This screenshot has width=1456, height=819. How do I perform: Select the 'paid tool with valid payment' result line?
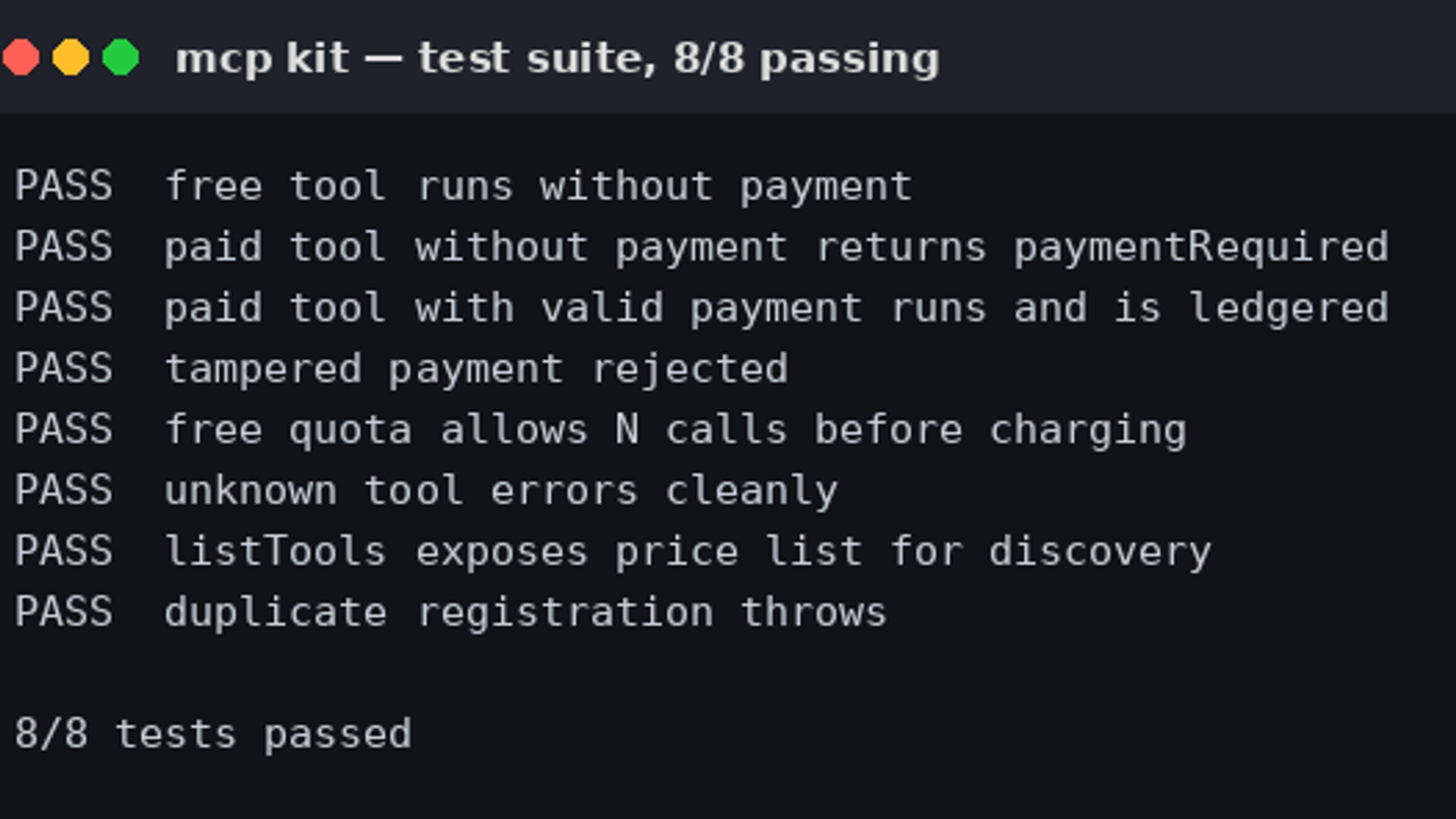(x=702, y=308)
